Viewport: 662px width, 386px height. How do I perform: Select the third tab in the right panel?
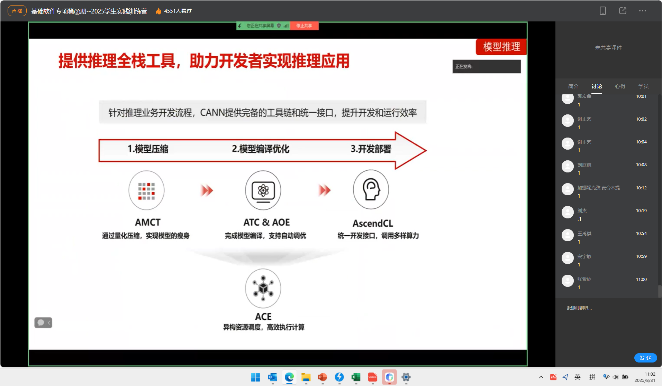tap(620, 86)
